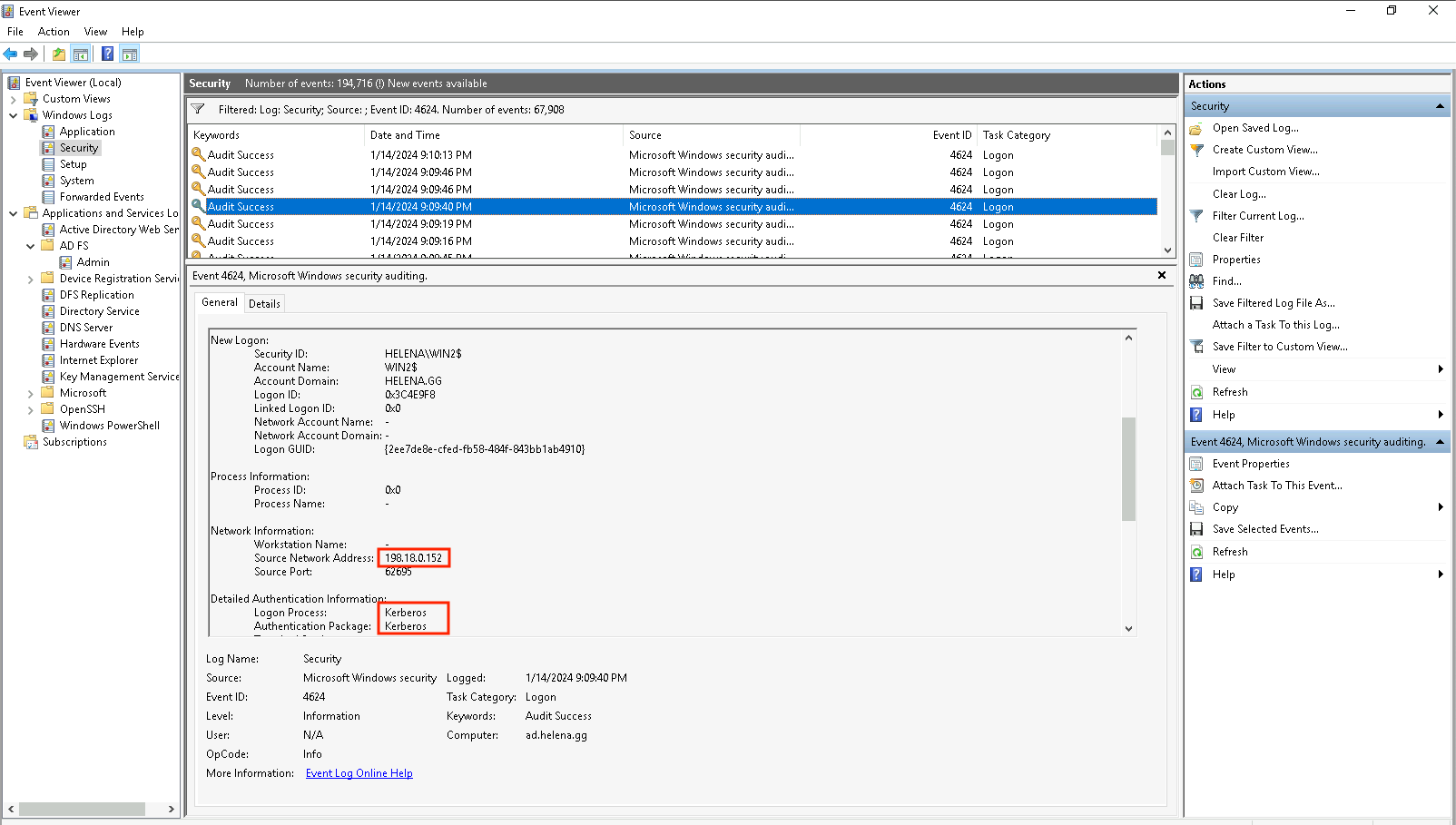Screen dimensions: 1456x825
Task: Expand the Custom Views tree node
Action: point(14,99)
